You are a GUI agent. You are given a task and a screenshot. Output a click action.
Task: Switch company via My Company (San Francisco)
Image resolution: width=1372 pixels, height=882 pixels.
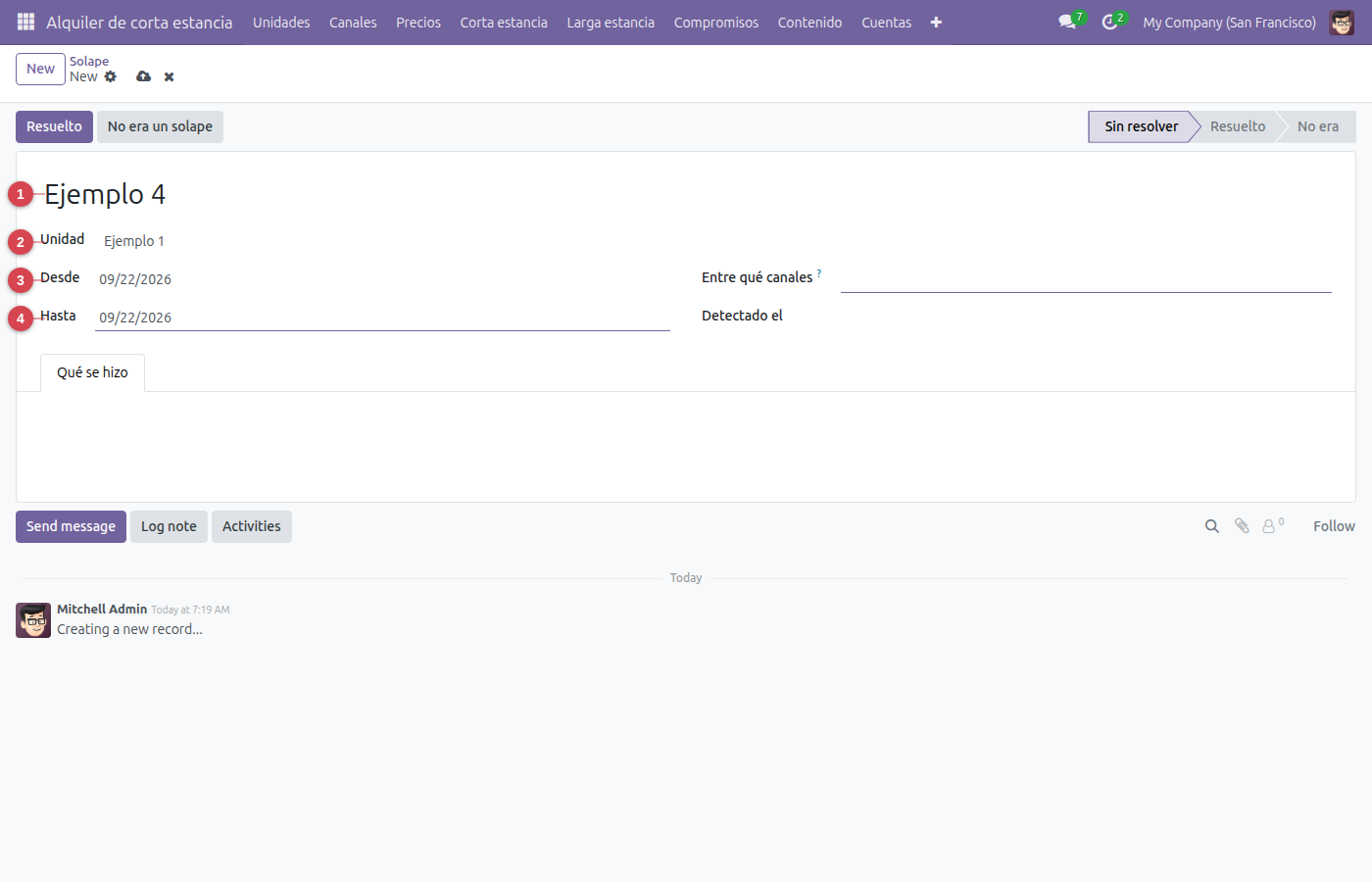tap(1229, 22)
